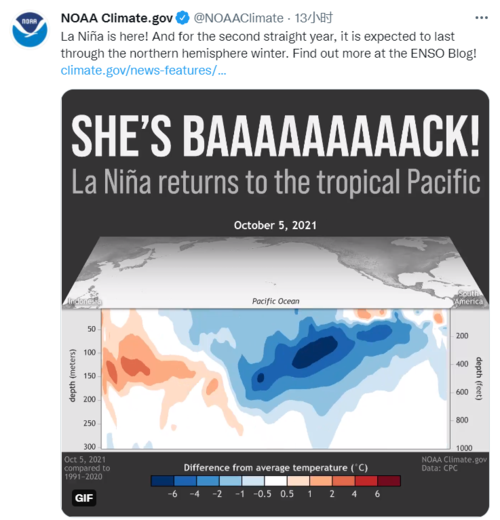
Task: Click the blue verified badge icon
Action: [x=182, y=18]
